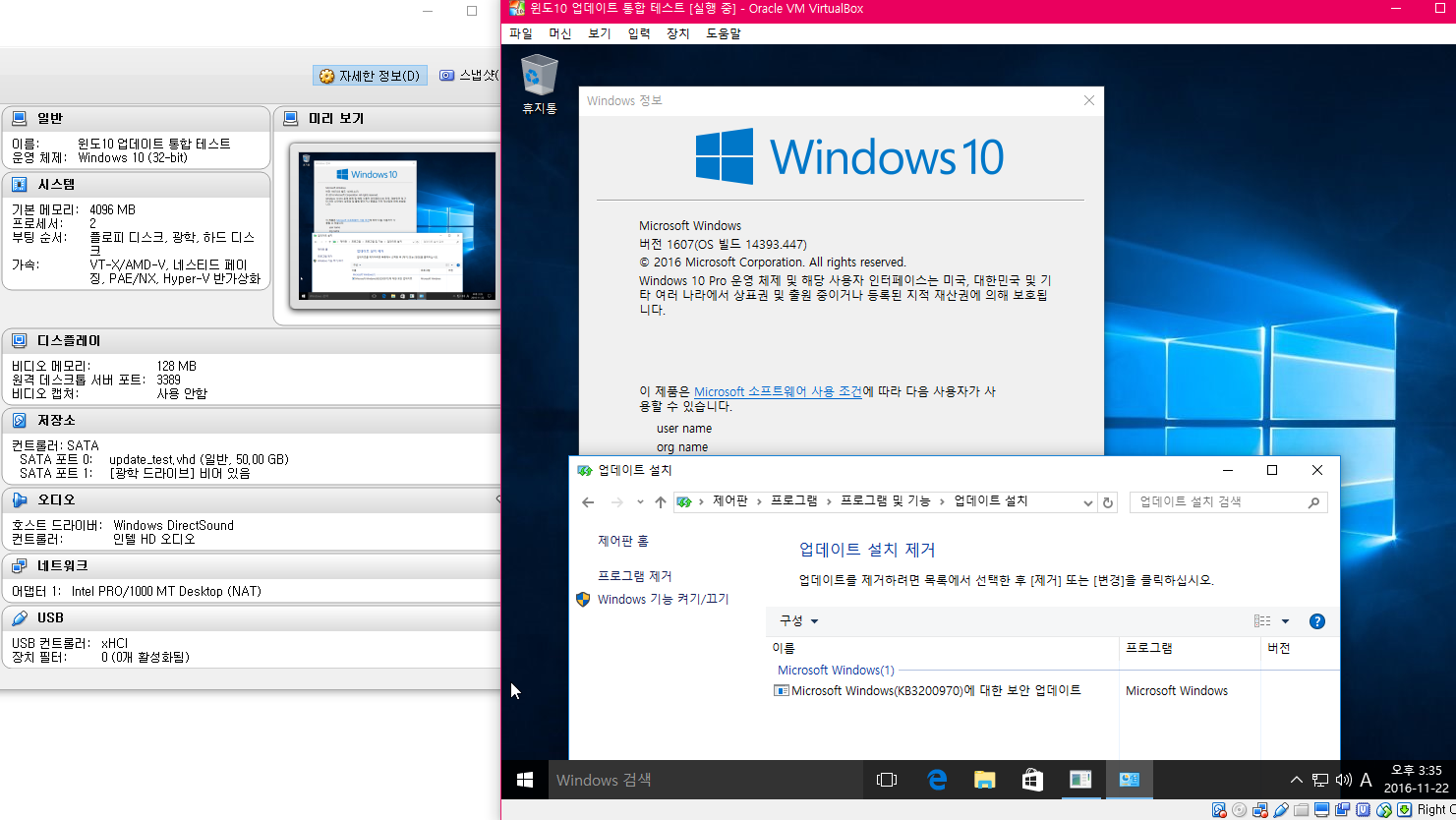Viewport: 1456px width, 820px height.
Task: Go back in the 업데이트 설치 window
Action: pyautogui.click(x=588, y=502)
